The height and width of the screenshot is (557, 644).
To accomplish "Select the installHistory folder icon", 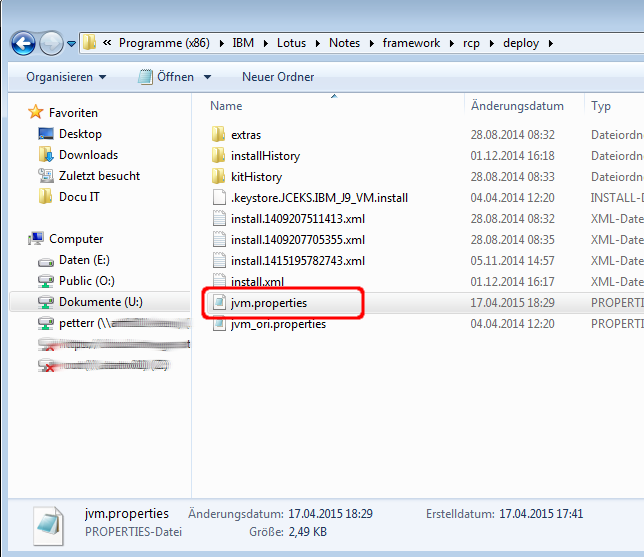I will (219, 156).
